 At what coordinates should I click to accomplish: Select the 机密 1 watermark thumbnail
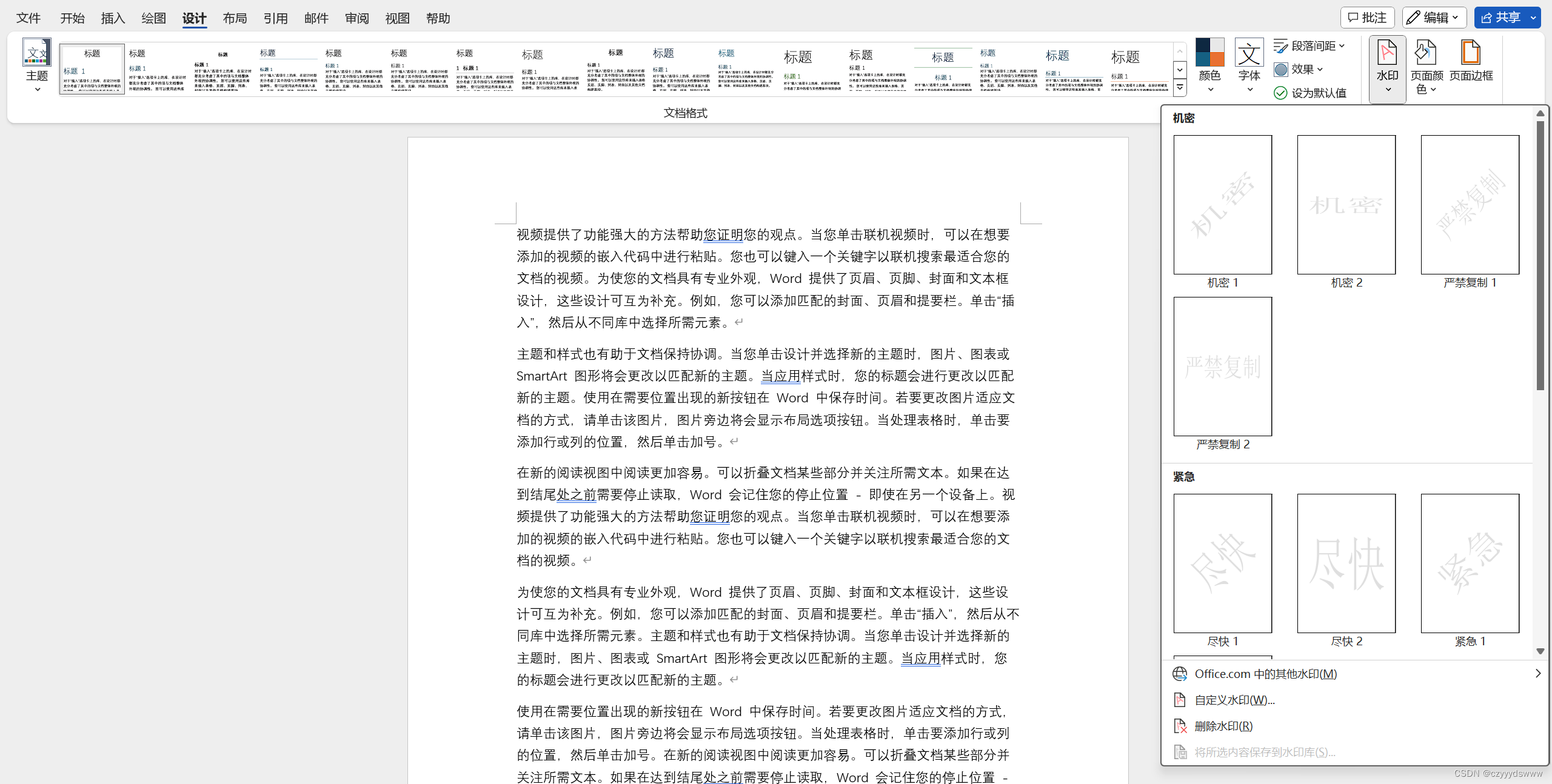pyautogui.click(x=1222, y=205)
